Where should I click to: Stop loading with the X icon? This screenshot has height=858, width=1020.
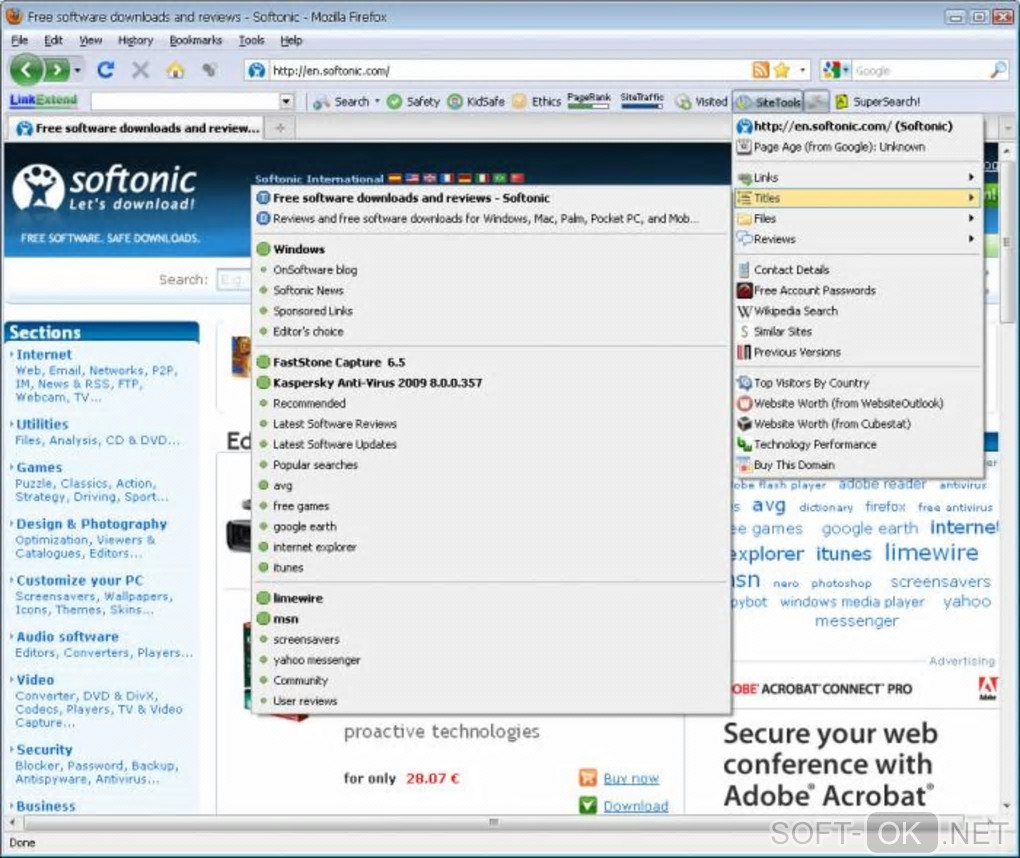[x=140, y=70]
